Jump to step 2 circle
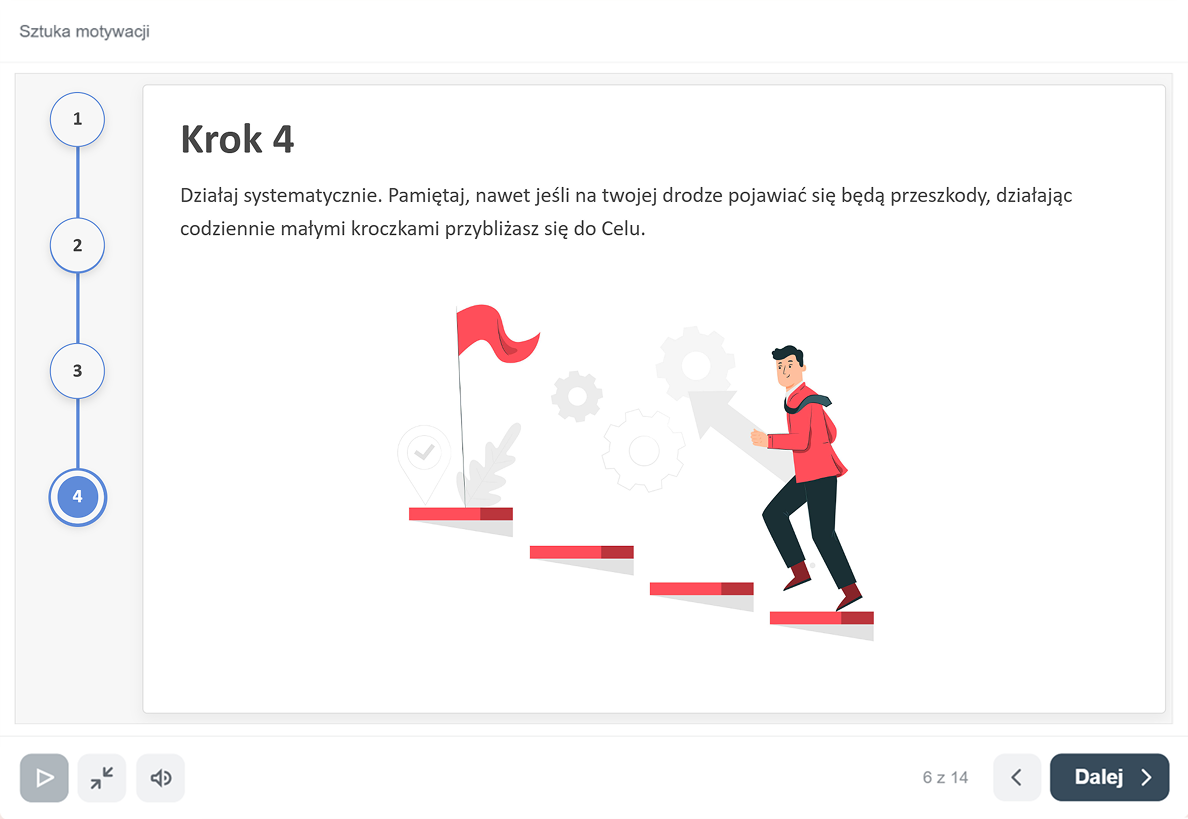 77,245
